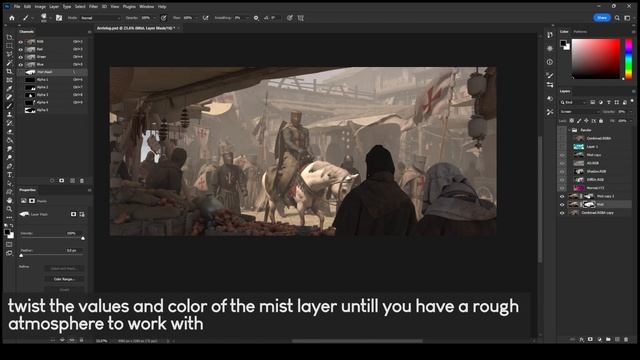640x360 pixels.
Task: Select the Brush tool in the toolbar
Action: (9, 106)
